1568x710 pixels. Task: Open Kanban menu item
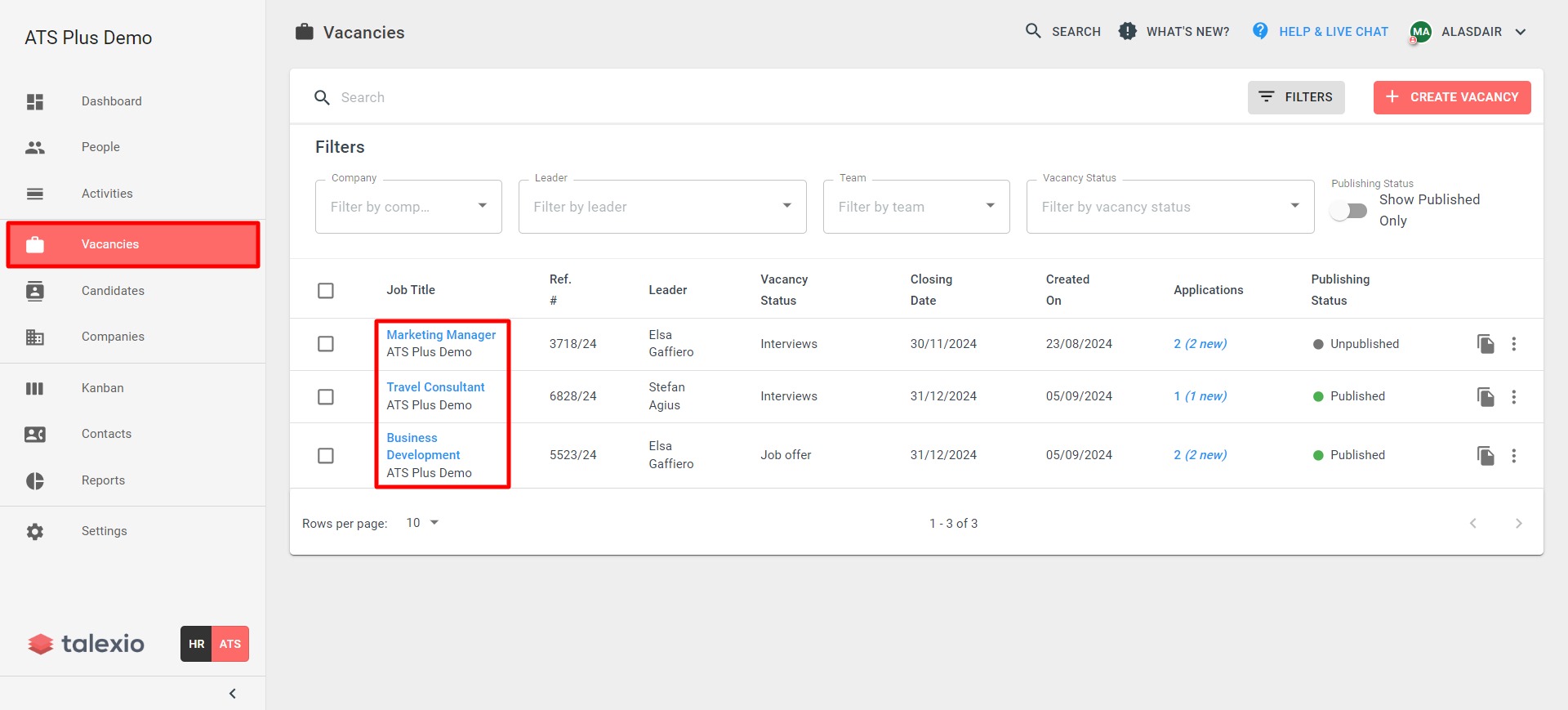point(103,388)
